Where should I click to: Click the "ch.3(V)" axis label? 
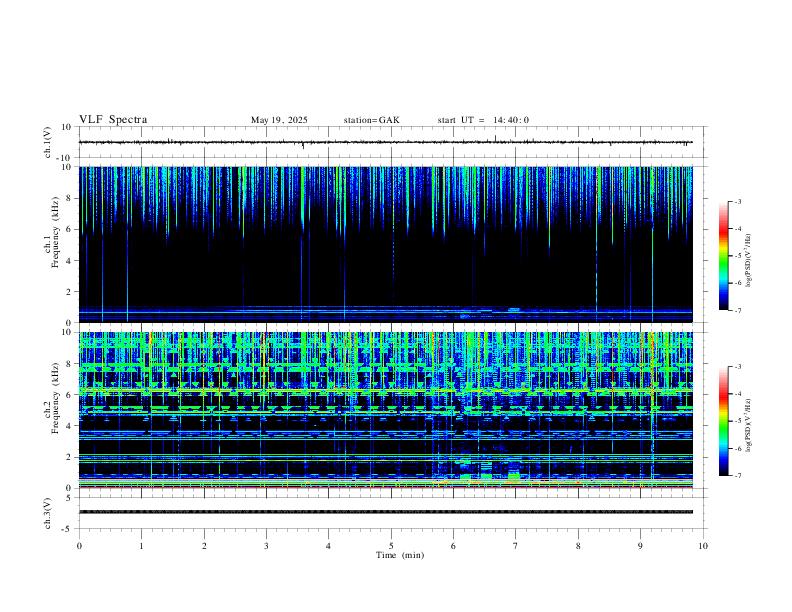[x=48, y=514]
